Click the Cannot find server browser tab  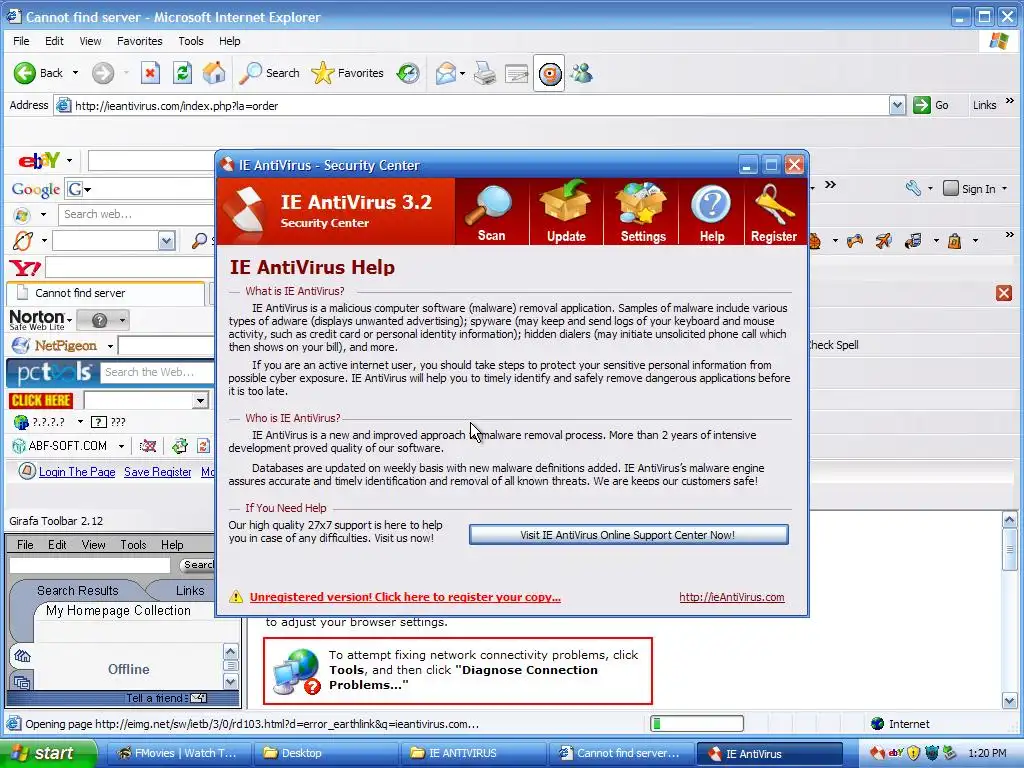(106, 293)
